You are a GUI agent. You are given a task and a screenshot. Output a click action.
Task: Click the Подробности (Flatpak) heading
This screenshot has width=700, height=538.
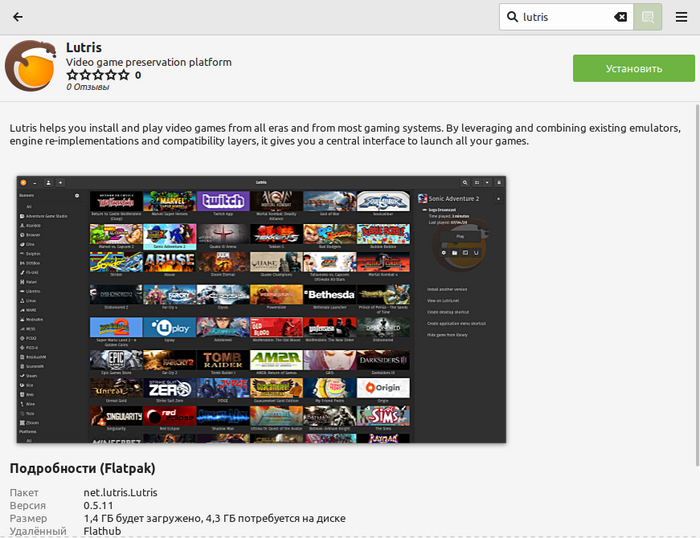click(x=83, y=468)
